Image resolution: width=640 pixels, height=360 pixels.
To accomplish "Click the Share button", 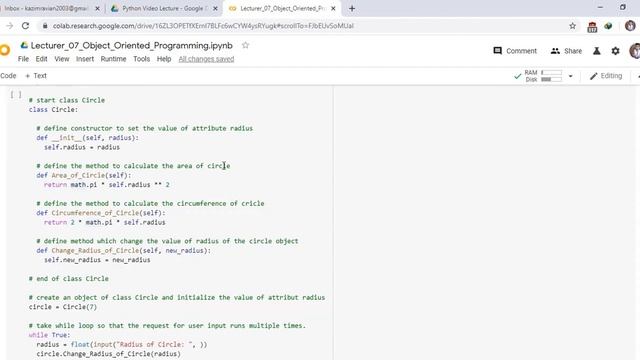I will 567,51.
